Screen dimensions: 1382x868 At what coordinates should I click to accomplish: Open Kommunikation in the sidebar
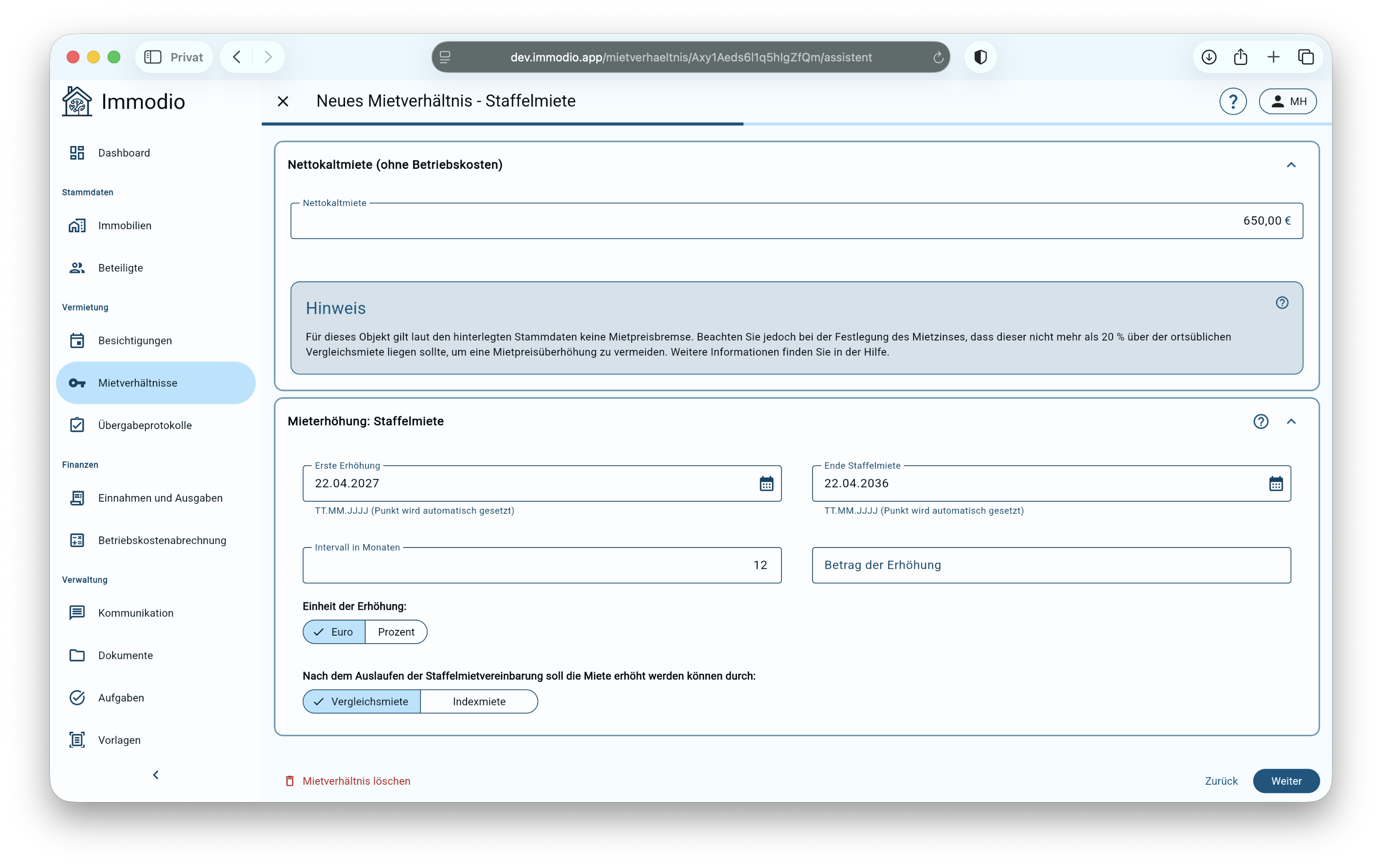(155, 612)
